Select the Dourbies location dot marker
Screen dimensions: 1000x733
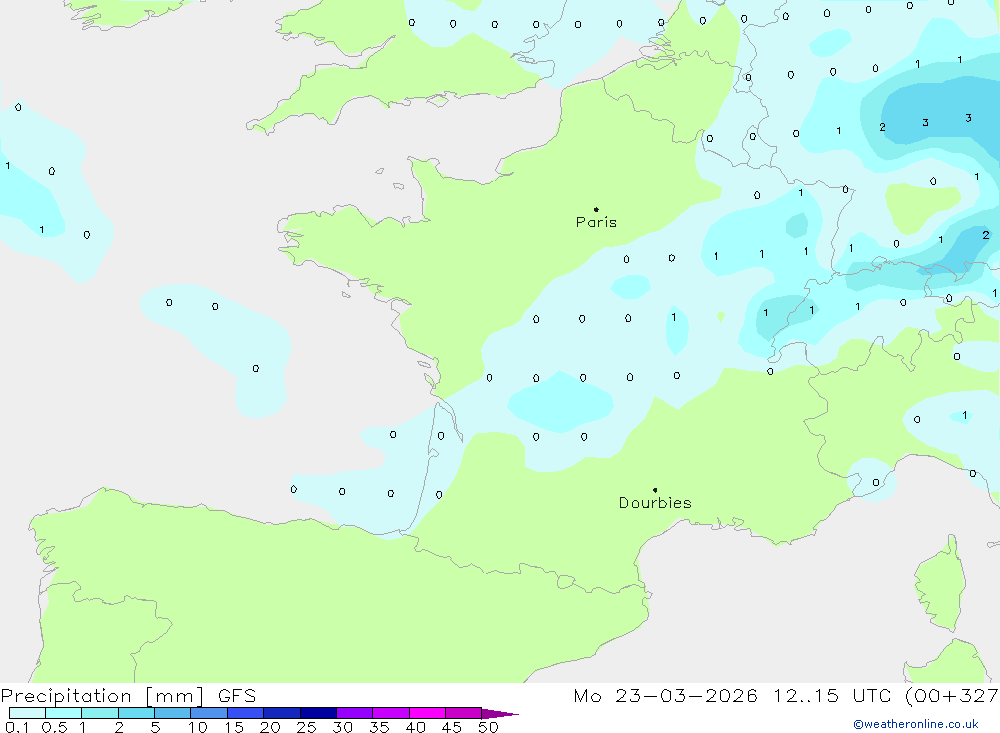coord(655,490)
